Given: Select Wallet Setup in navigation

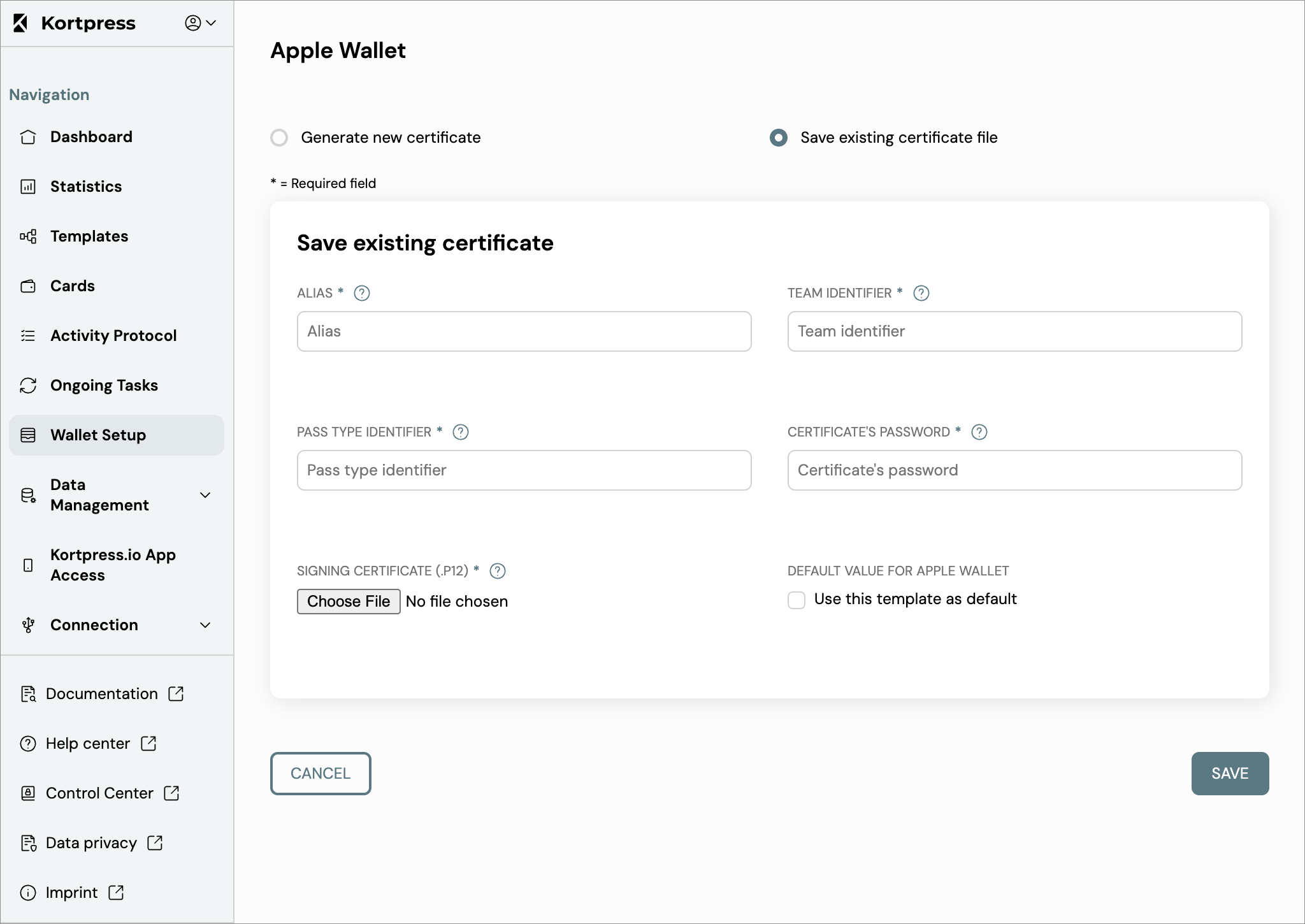Looking at the screenshot, I should (x=117, y=435).
